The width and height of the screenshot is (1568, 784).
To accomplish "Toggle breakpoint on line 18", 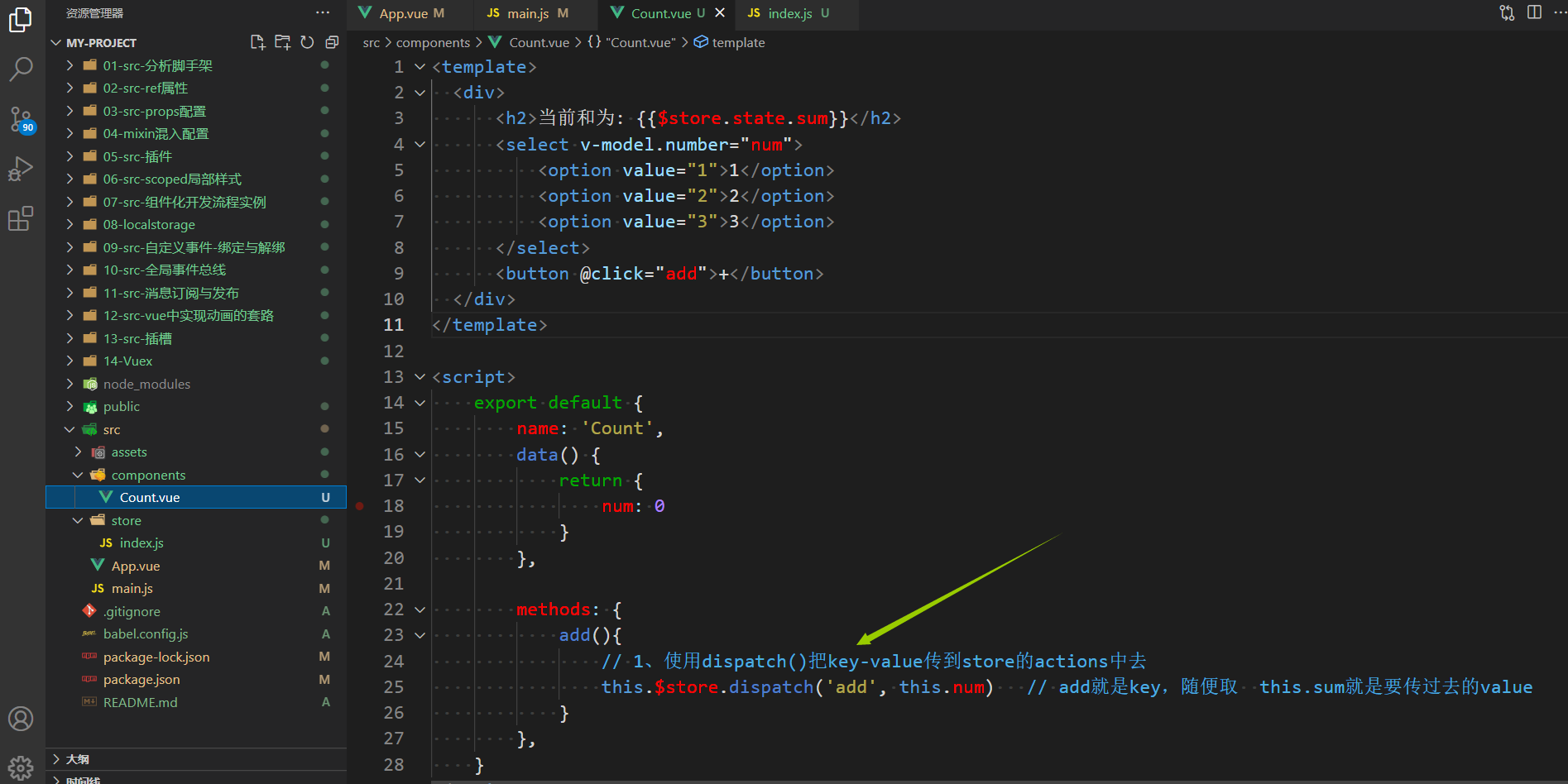I will pos(360,506).
